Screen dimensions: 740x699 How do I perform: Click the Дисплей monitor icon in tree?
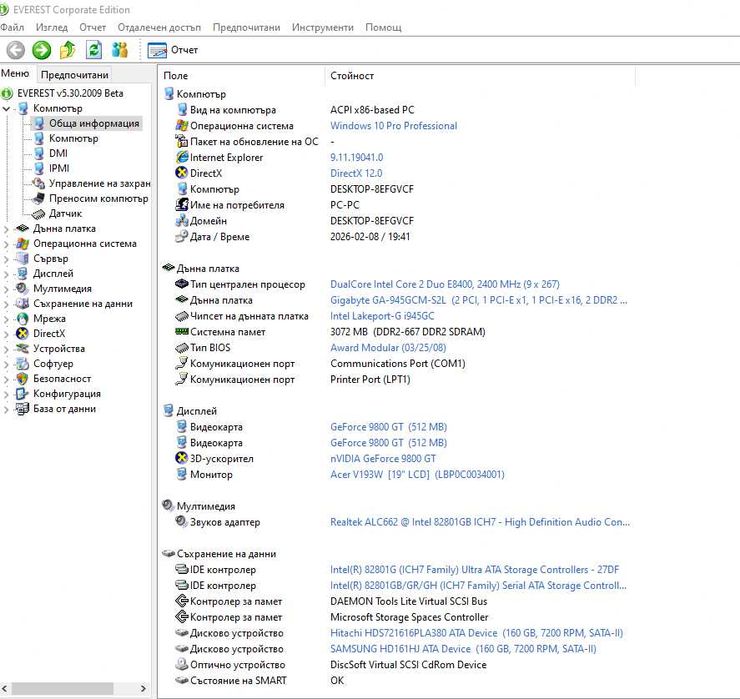pos(22,273)
